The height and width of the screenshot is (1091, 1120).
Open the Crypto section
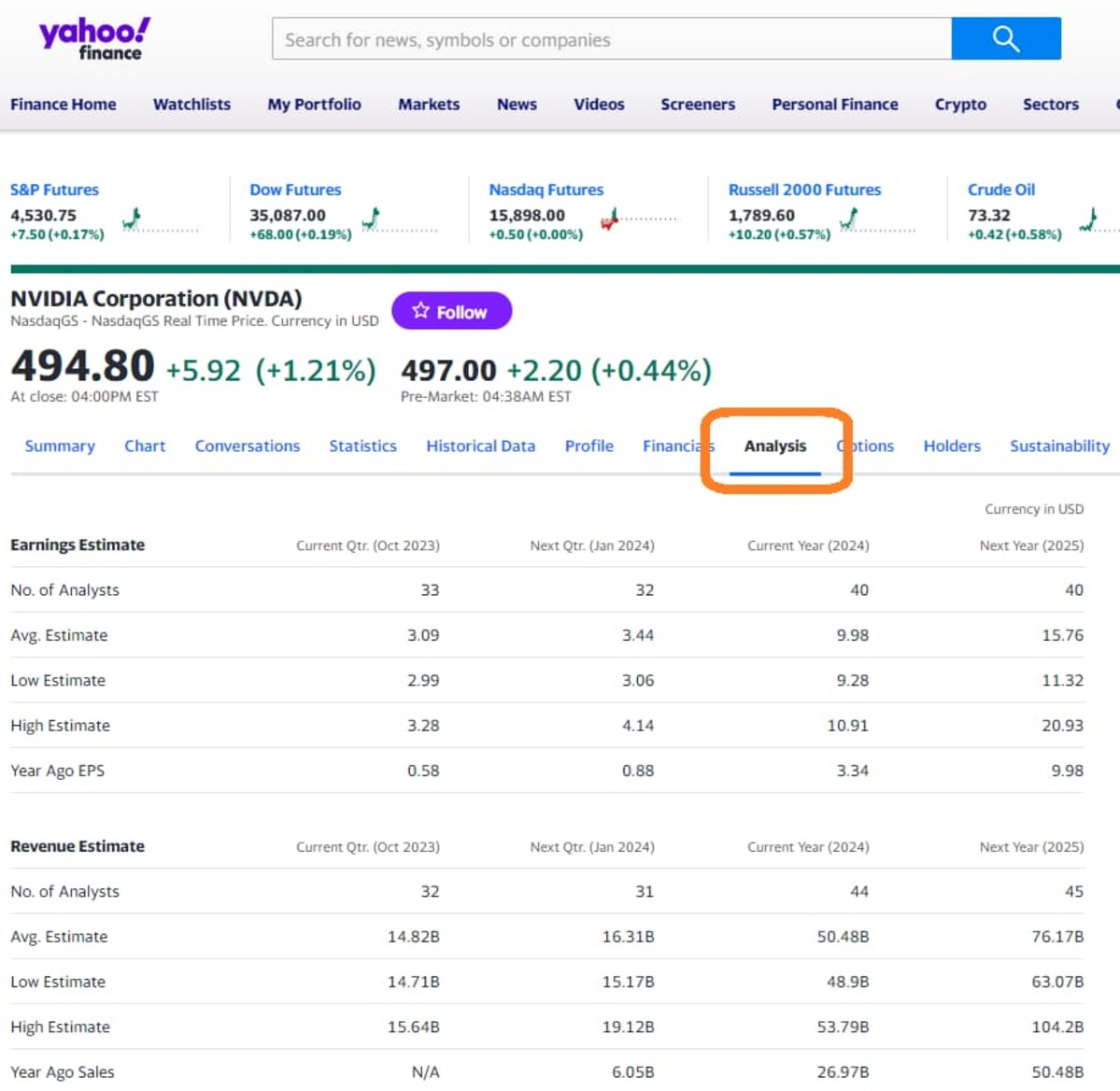tap(959, 104)
